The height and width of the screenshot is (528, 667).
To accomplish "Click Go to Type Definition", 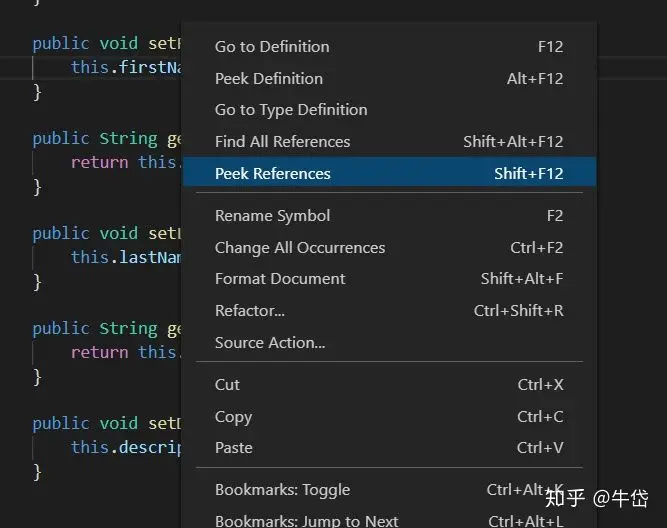I will pyautogui.click(x=291, y=110).
